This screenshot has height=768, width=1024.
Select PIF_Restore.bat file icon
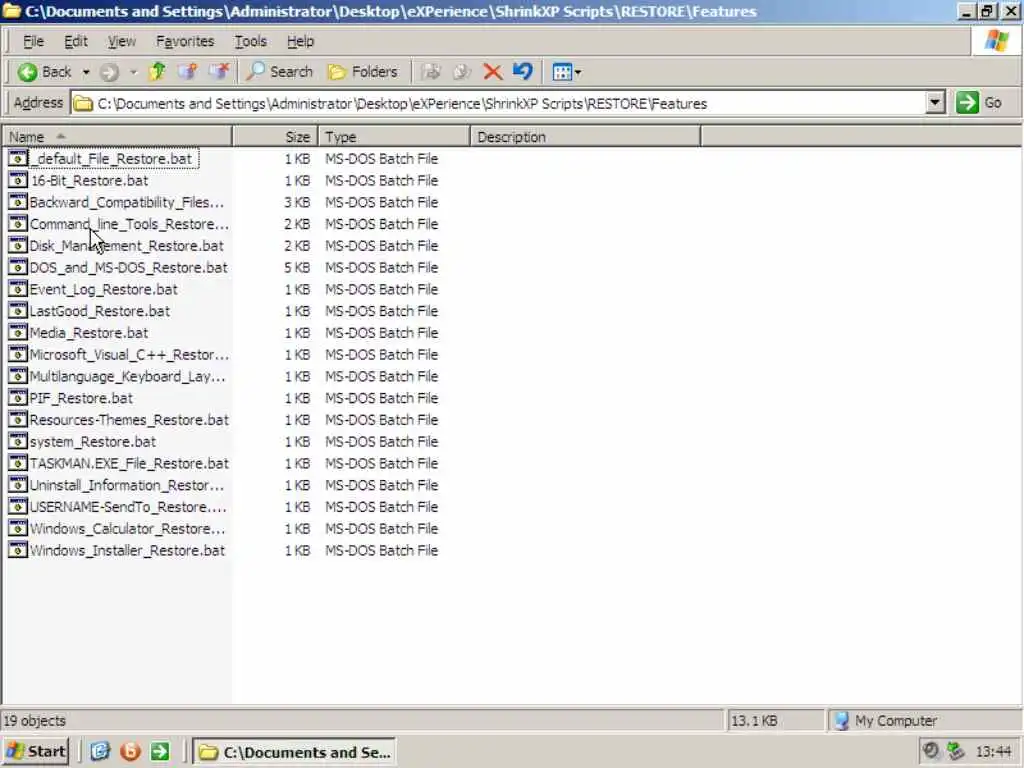pyautogui.click(x=18, y=398)
